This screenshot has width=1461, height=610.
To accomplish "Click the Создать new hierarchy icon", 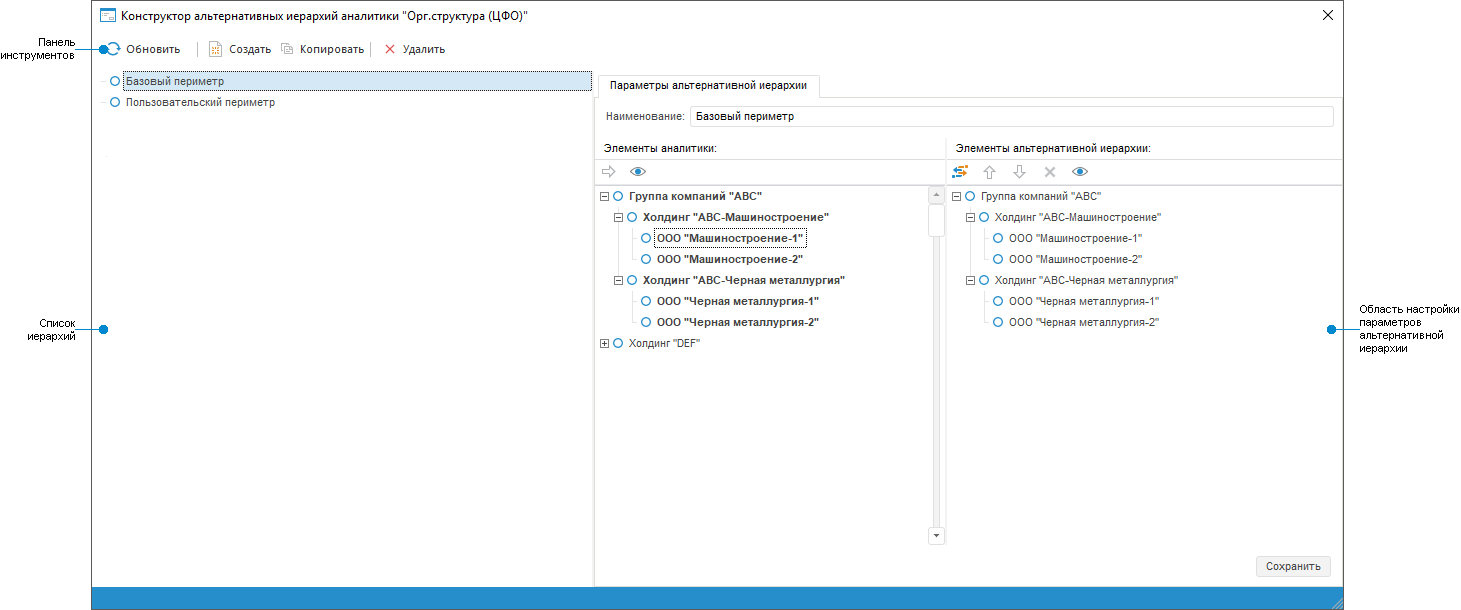I will (x=215, y=48).
